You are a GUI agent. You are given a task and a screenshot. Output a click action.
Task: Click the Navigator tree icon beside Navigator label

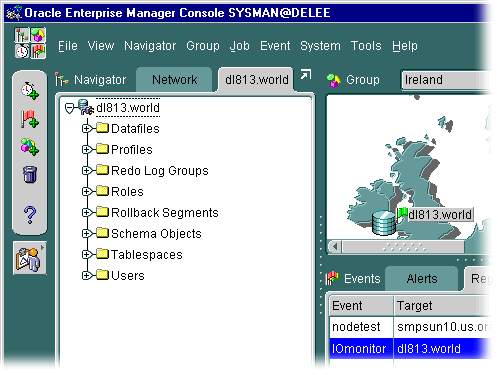62,79
